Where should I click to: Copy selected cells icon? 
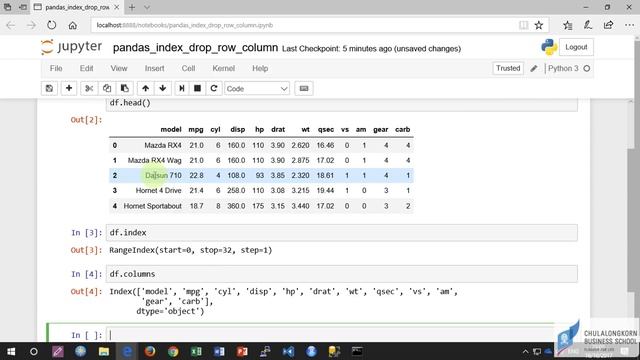107,89
